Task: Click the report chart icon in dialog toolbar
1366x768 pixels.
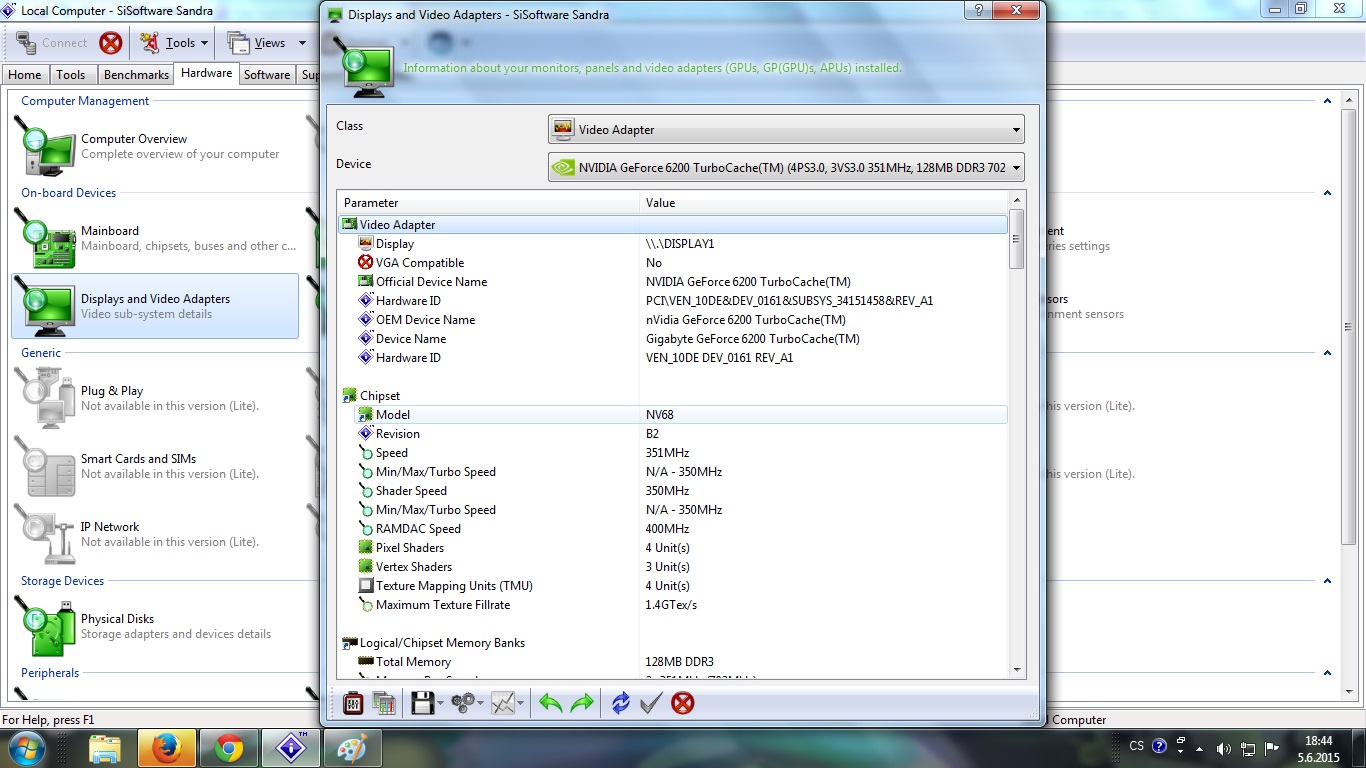Action: pos(384,703)
